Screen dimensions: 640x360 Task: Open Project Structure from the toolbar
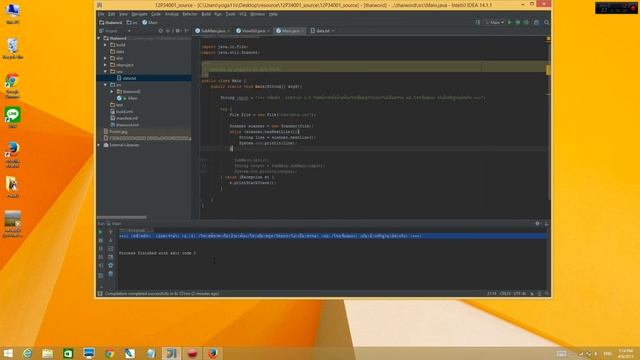(x=536, y=22)
